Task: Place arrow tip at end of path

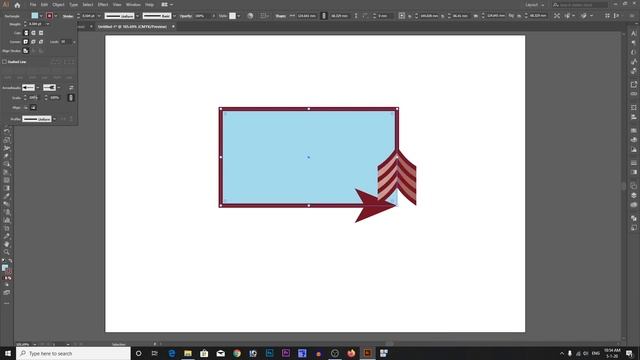Action: tap(33, 107)
